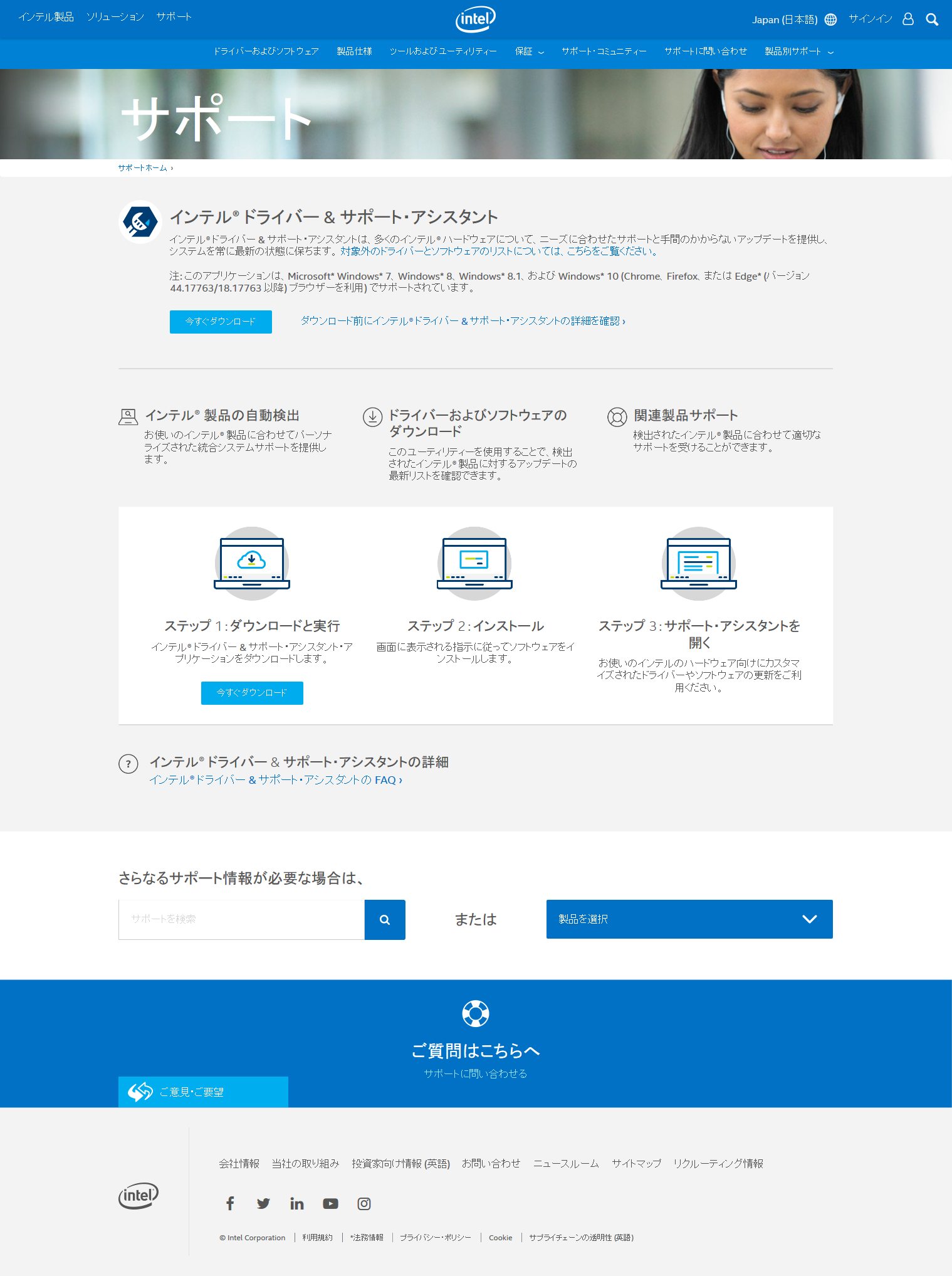Open the header search magnifier icon

tap(932, 19)
